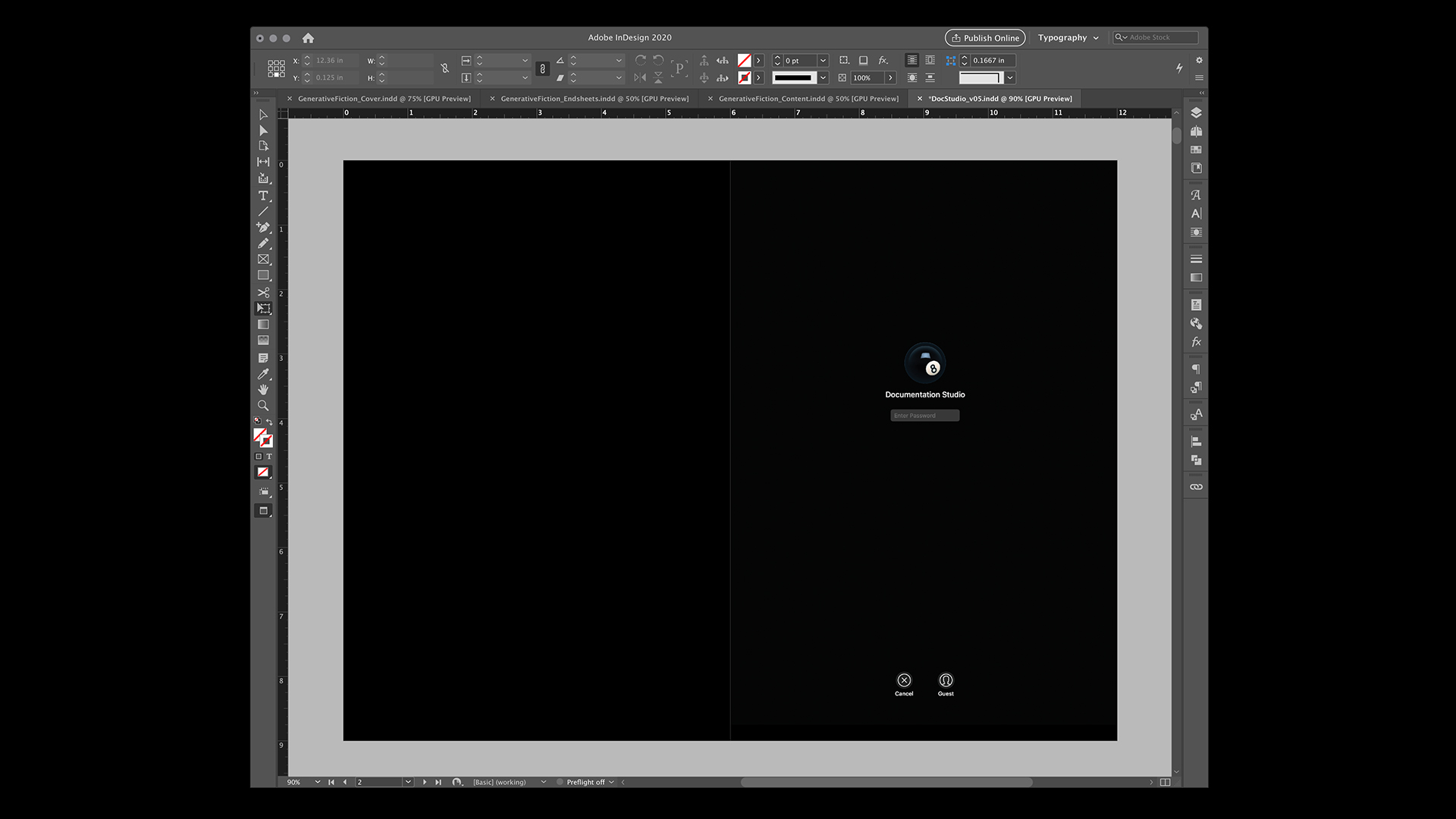
Task: Click the Adobe Stock search field
Action: coord(1160,37)
